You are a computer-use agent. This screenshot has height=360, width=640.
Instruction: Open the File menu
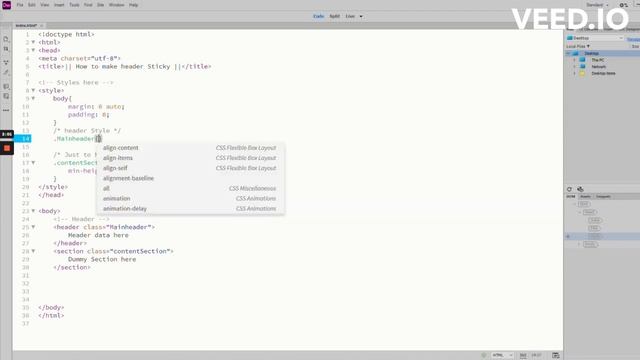(x=20, y=5)
